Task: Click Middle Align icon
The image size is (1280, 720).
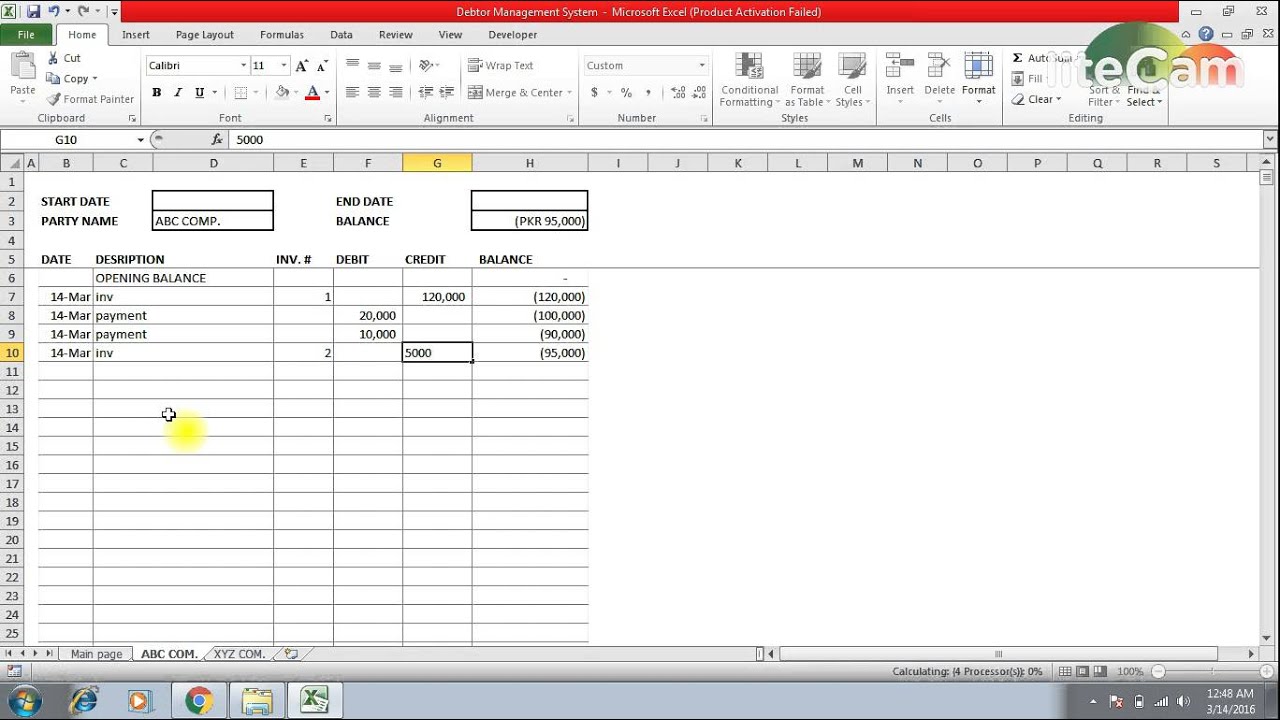Action: [x=374, y=65]
